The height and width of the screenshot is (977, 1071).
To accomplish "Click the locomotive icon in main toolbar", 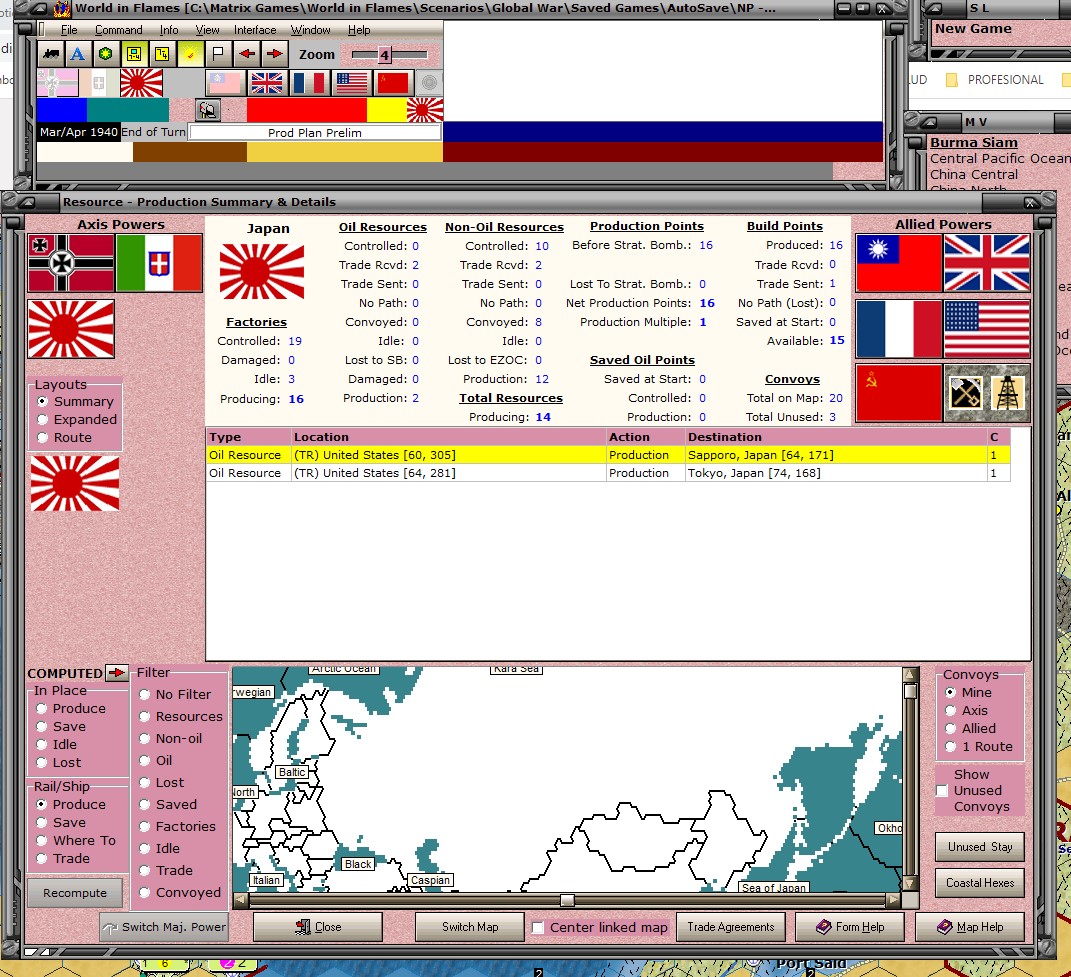I will (x=51, y=54).
